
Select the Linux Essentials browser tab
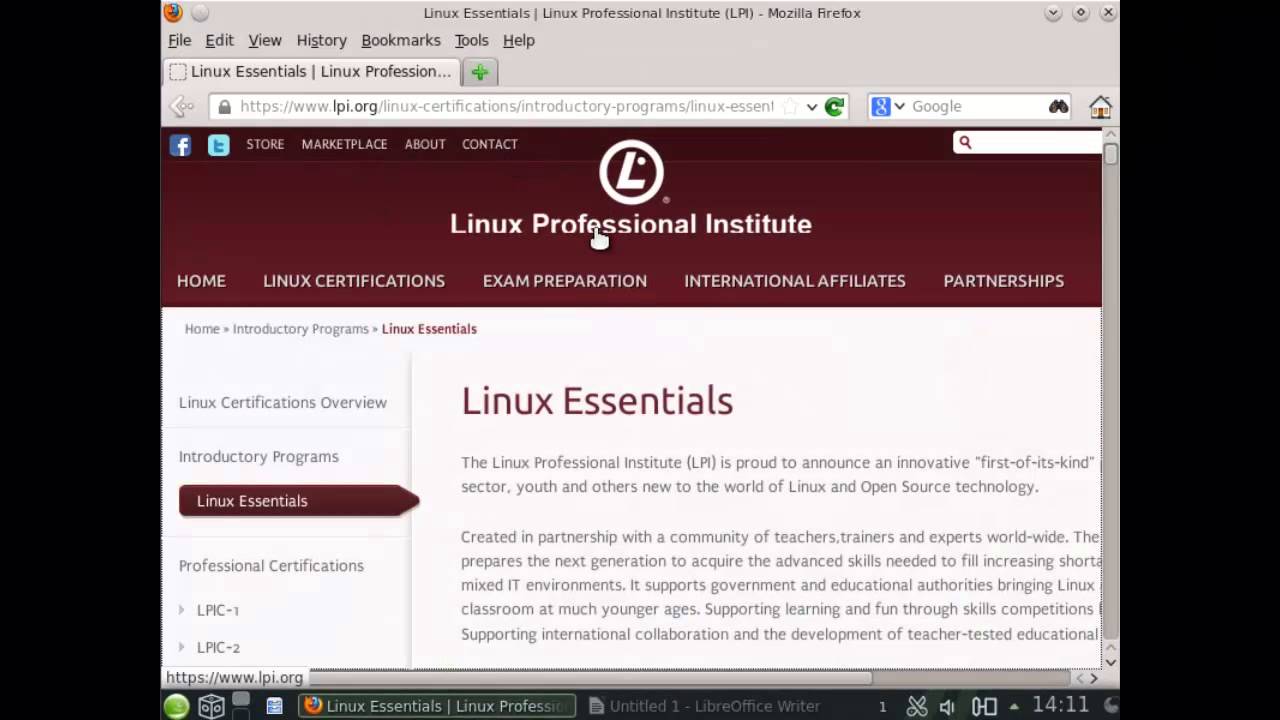pos(311,72)
